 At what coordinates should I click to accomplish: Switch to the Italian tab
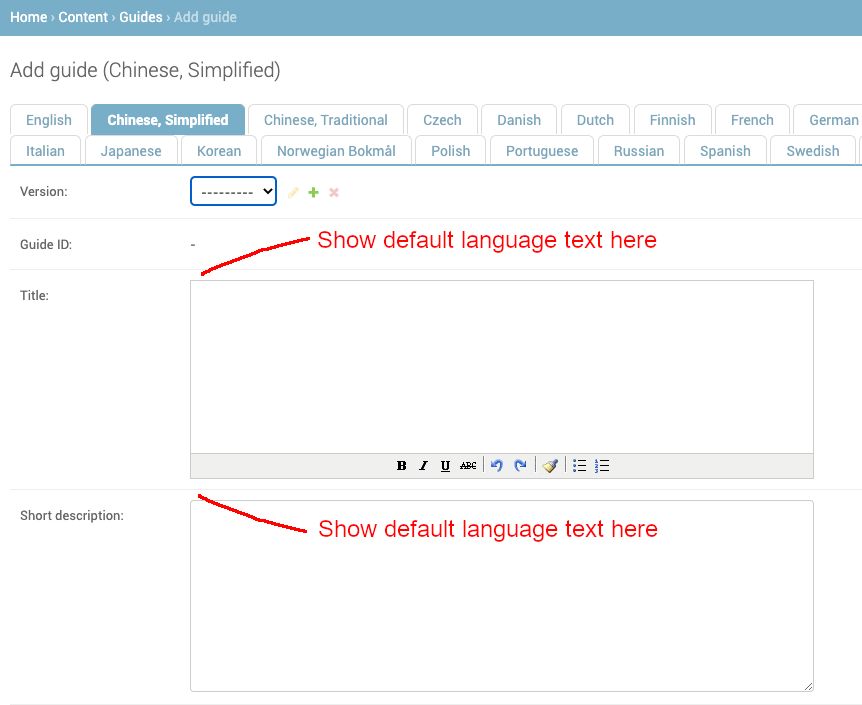[45, 151]
